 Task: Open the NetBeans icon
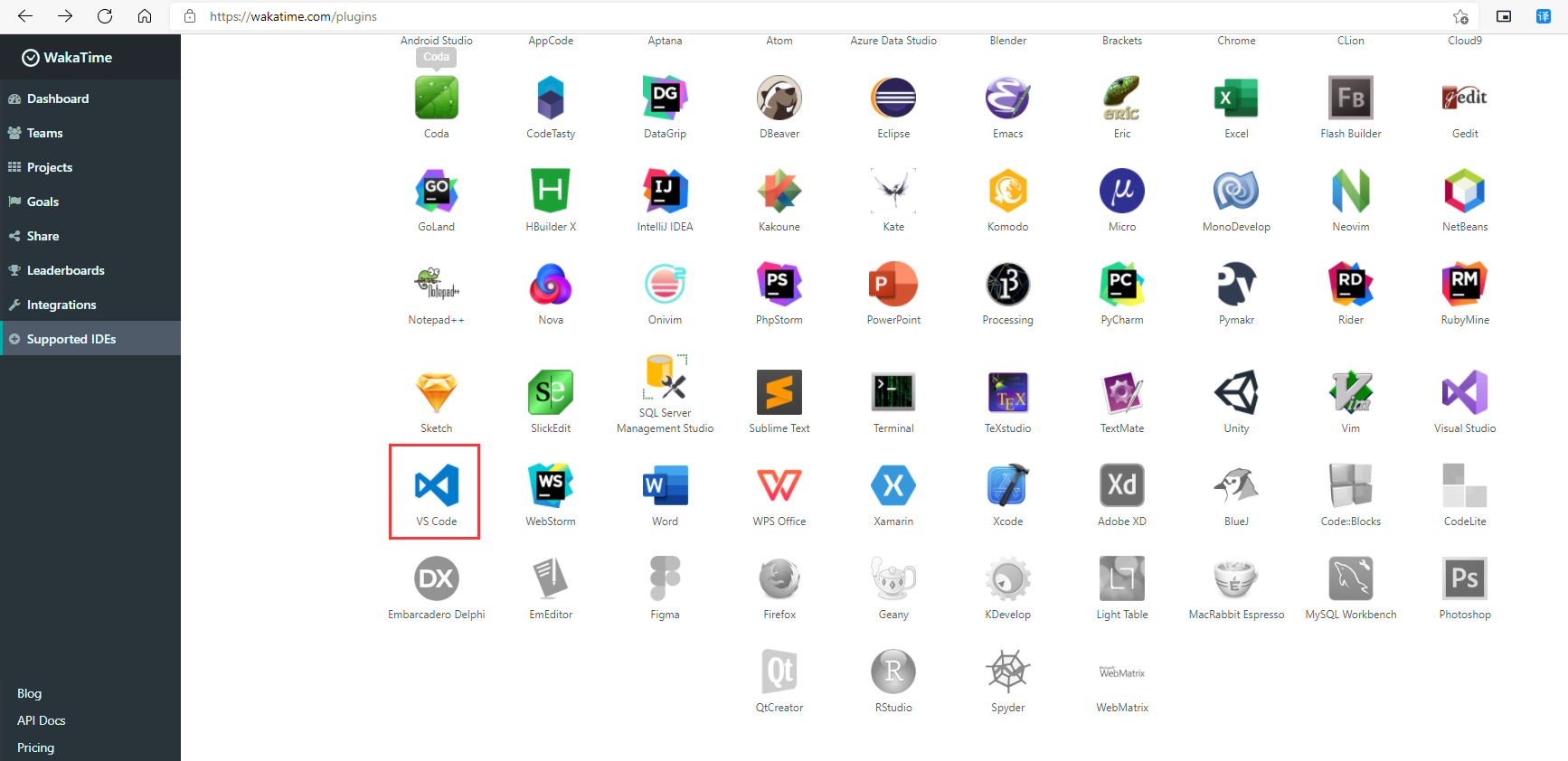click(1465, 191)
